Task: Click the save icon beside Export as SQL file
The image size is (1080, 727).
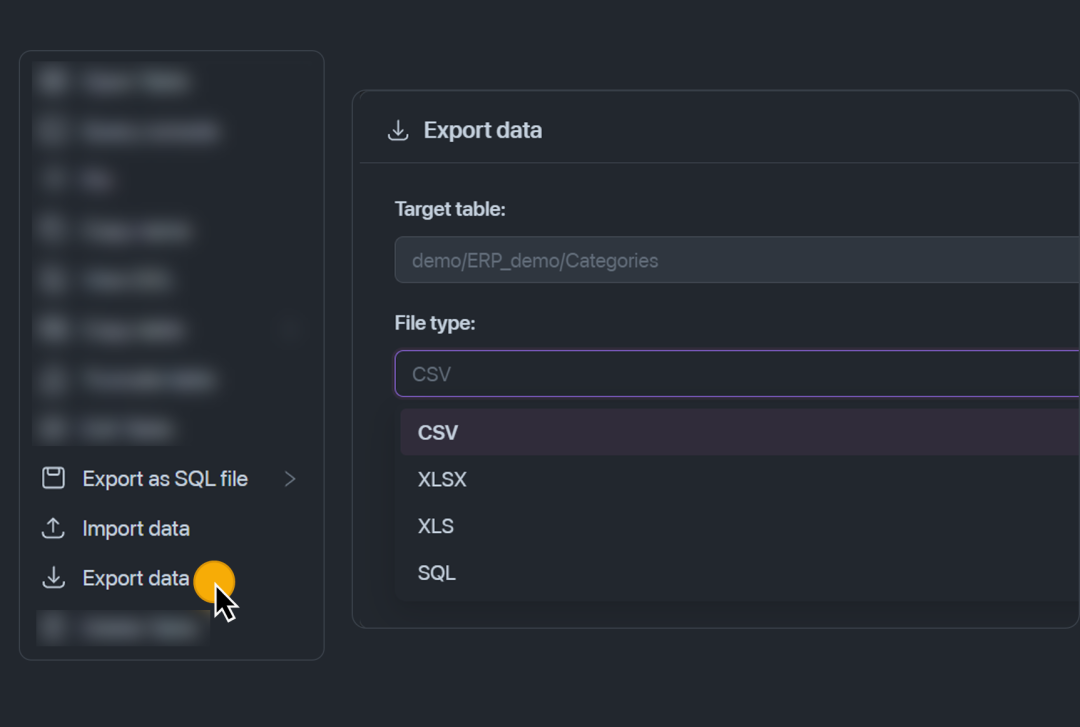Action: pos(53,479)
